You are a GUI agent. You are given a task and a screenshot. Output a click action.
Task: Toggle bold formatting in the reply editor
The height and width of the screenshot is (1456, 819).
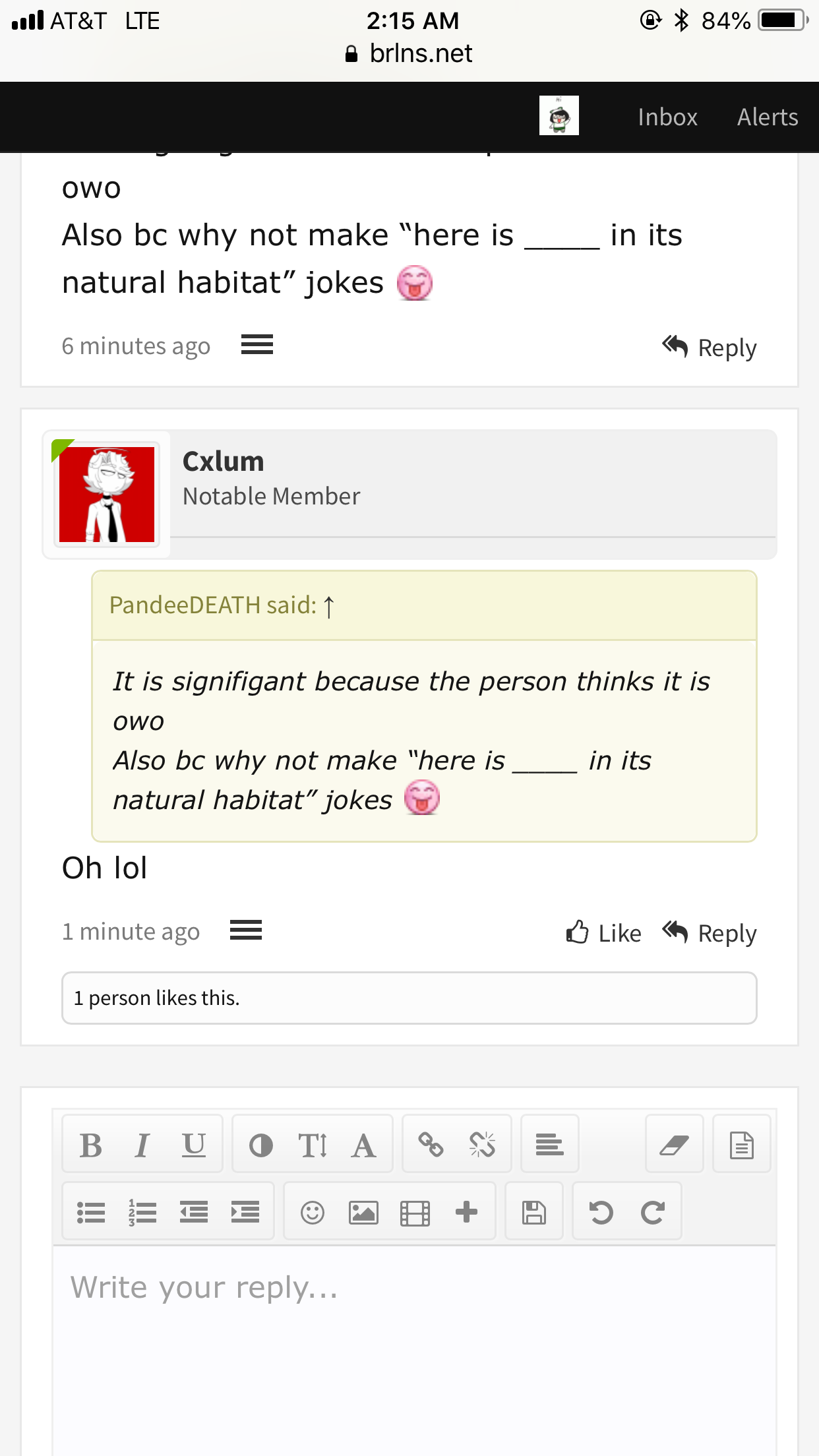tap(91, 1145)
